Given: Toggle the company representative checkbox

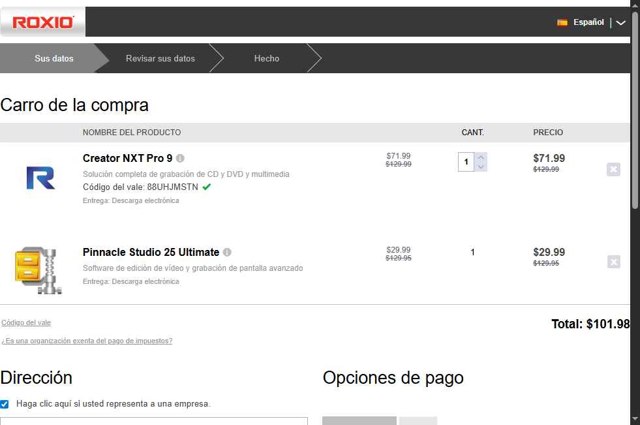Looking at the screenshot, I should coord(4,404).
